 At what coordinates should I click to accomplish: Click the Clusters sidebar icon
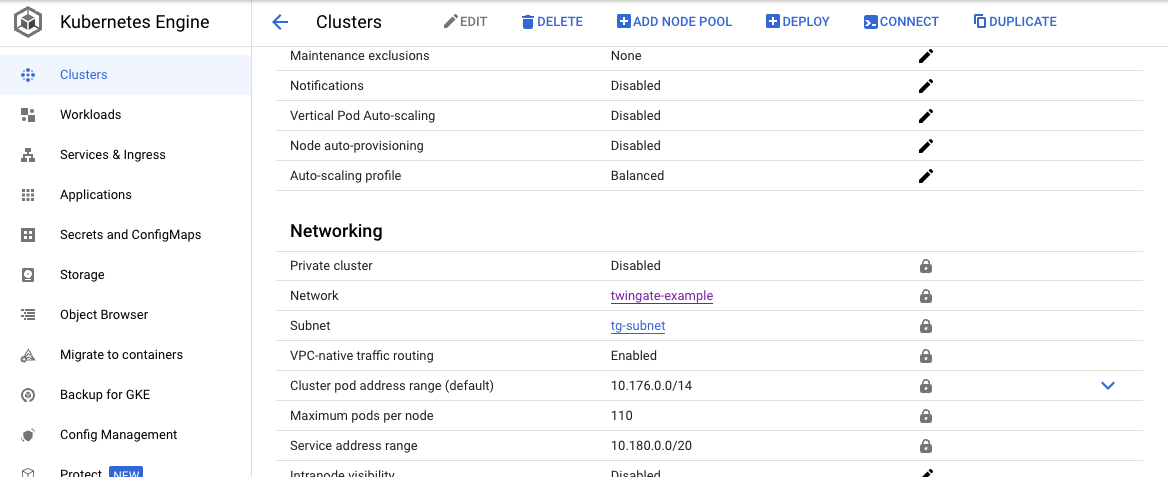click(28, 75)
